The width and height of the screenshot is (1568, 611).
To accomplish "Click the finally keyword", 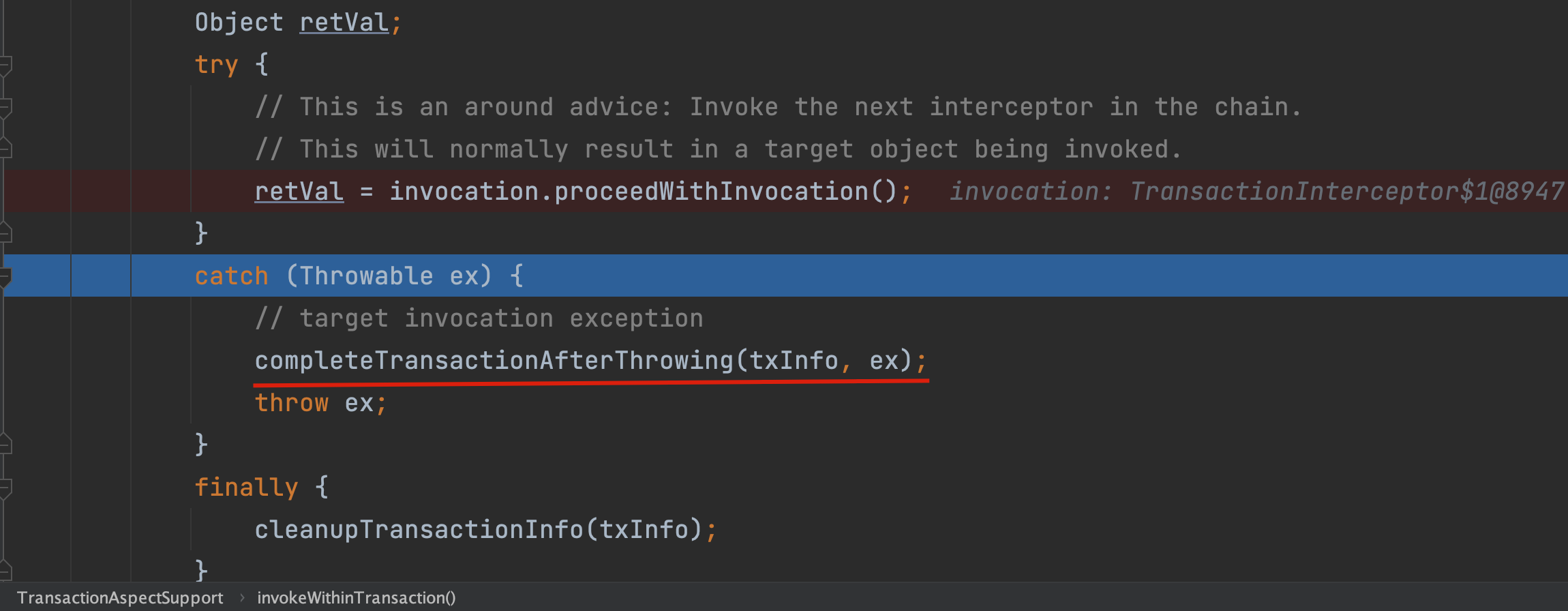I will point(246,488).
